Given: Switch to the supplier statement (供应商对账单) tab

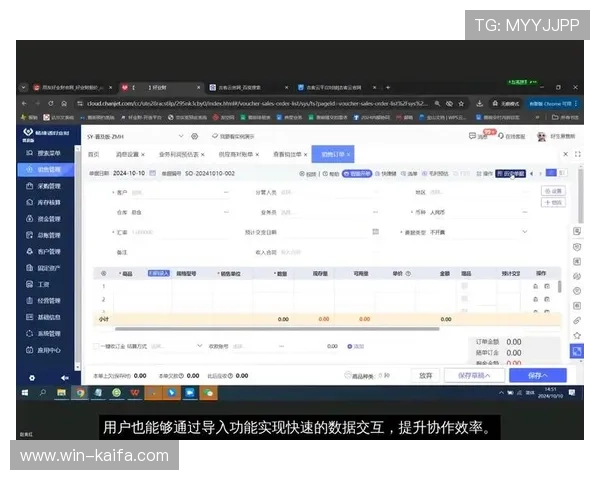Looking at the screenshot, I should (x=236, y=155).
